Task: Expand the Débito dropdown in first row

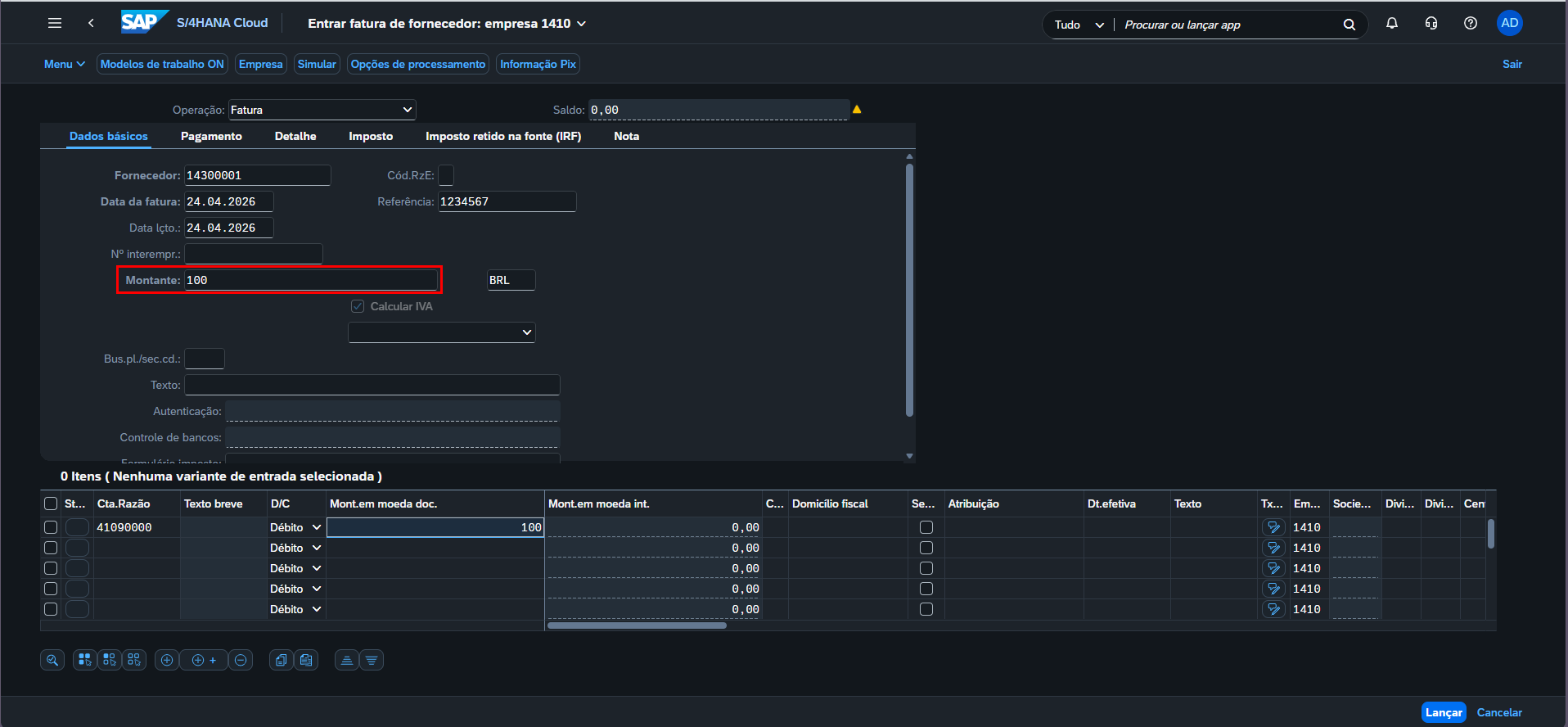Action: point(317,527)
